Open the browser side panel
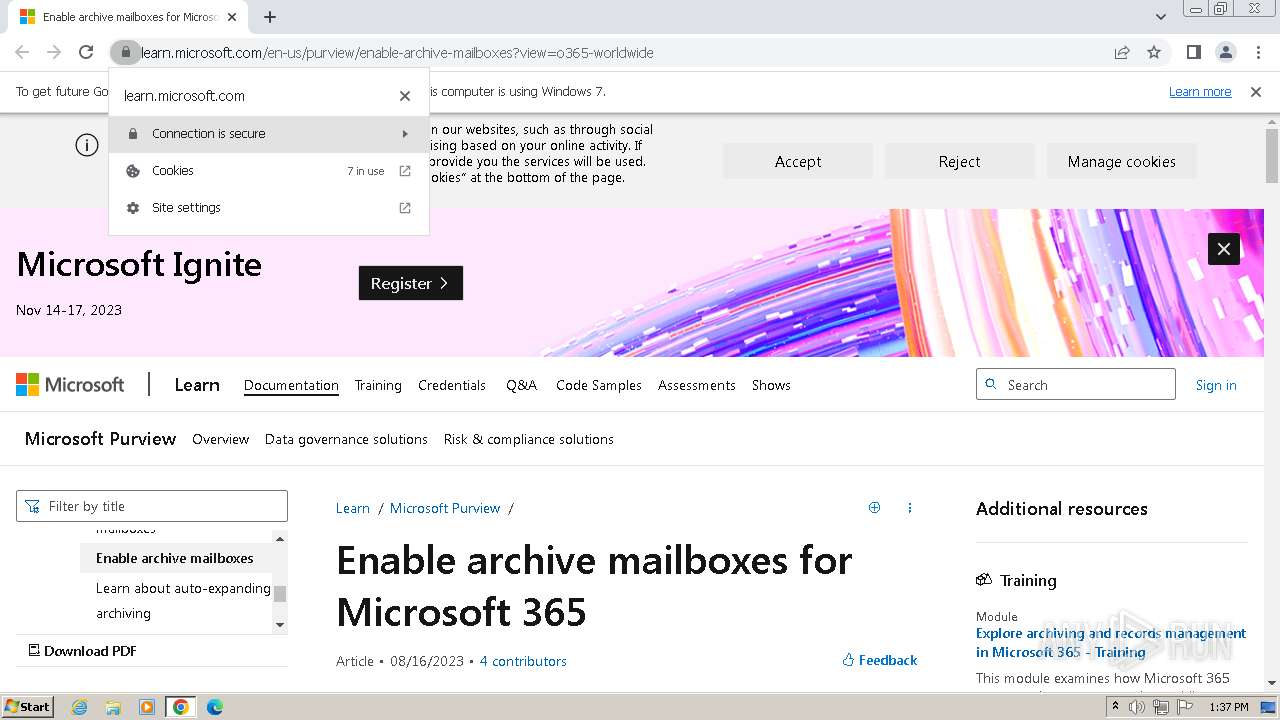1280x720 pixels. [1193, 52]
